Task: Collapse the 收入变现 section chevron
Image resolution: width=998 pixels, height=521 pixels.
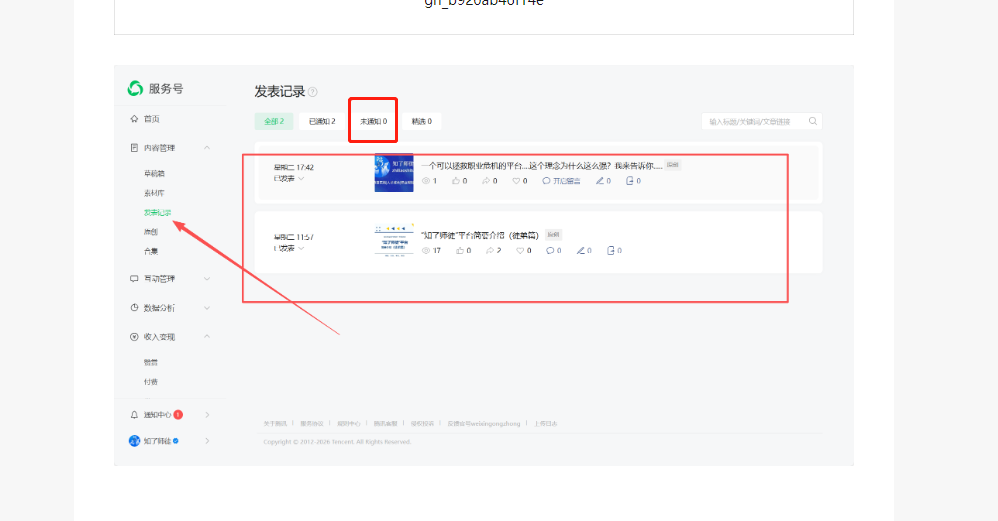Action: pos(207,337)
